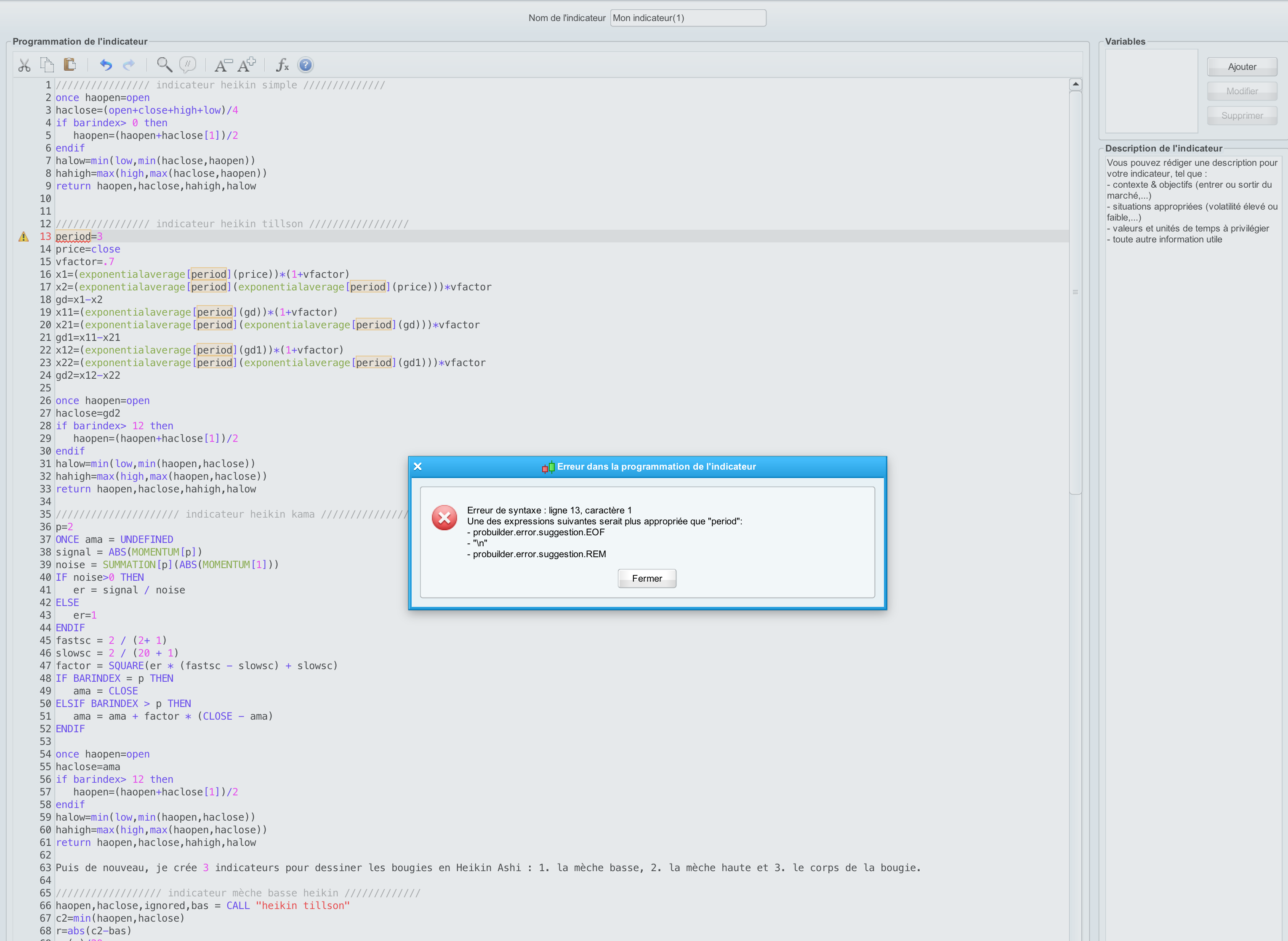Image resolution: width=1288 pixels, height=941 pixels.
Task: Click the warning icon beside line 13
Action: click(x=23, y=237)
